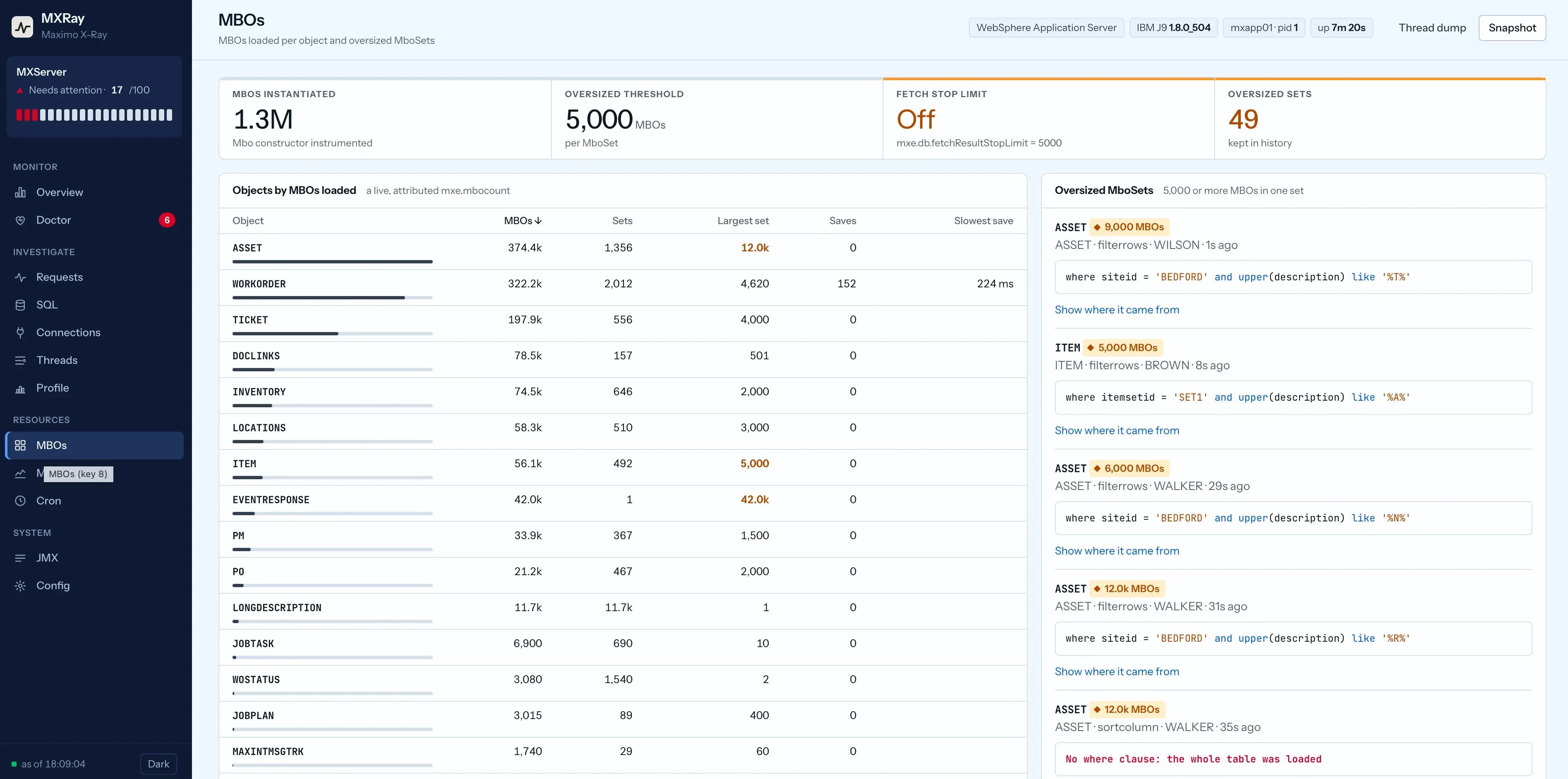Screen dimensions: 1568x779
Task: Sort by the MBOs column header
Action: point(522,221)
